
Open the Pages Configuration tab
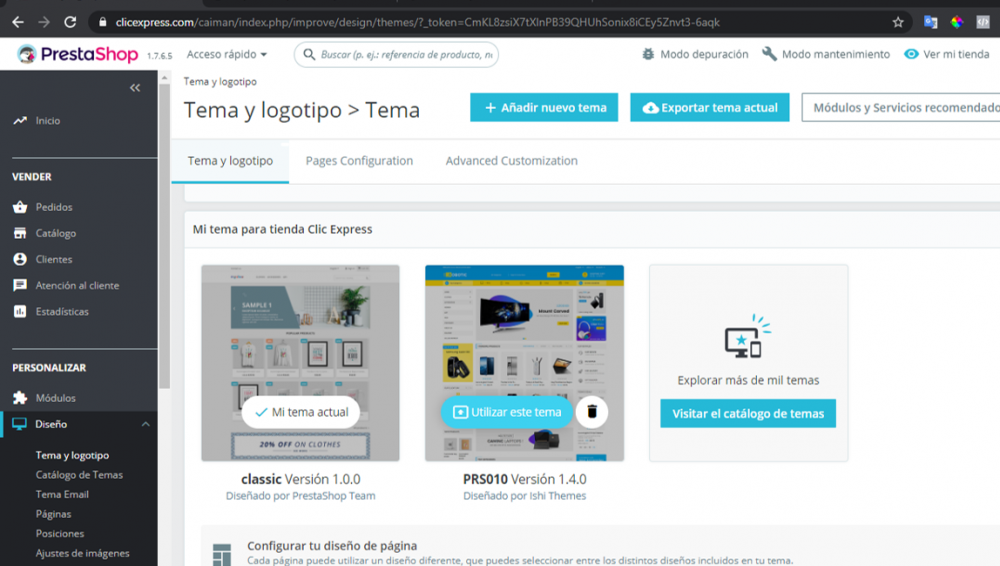click(359, 161)
